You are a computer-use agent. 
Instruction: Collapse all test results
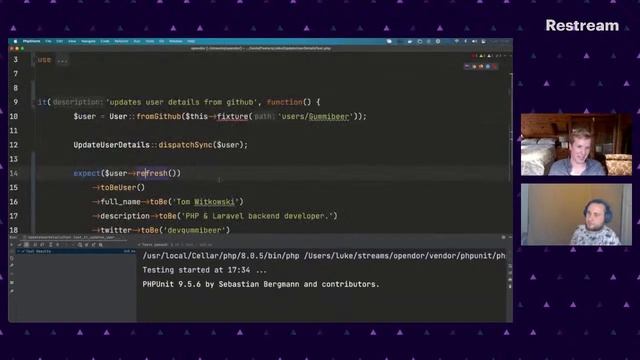pos(58,245)
